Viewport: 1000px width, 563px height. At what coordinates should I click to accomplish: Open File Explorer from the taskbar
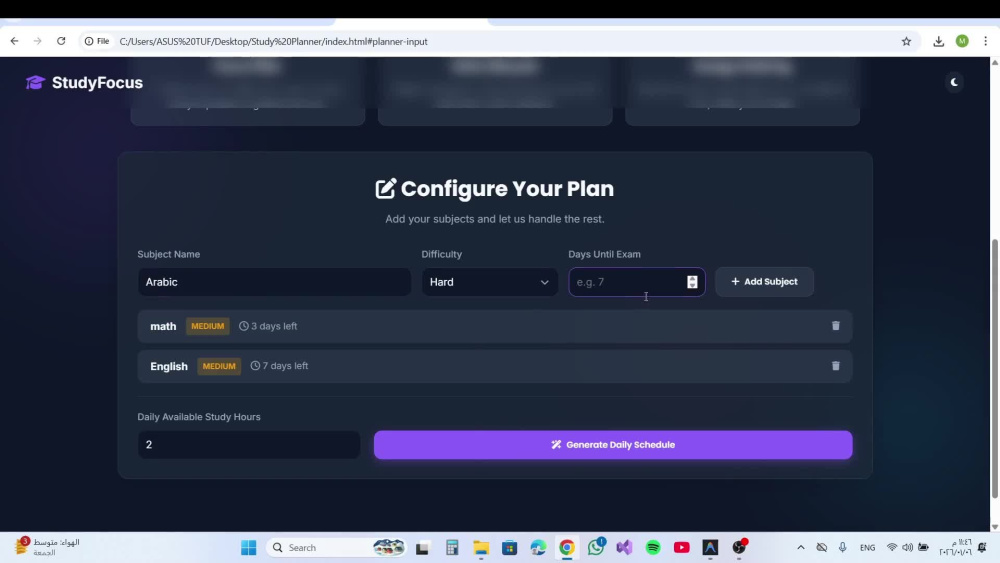(x=481, y=547)
